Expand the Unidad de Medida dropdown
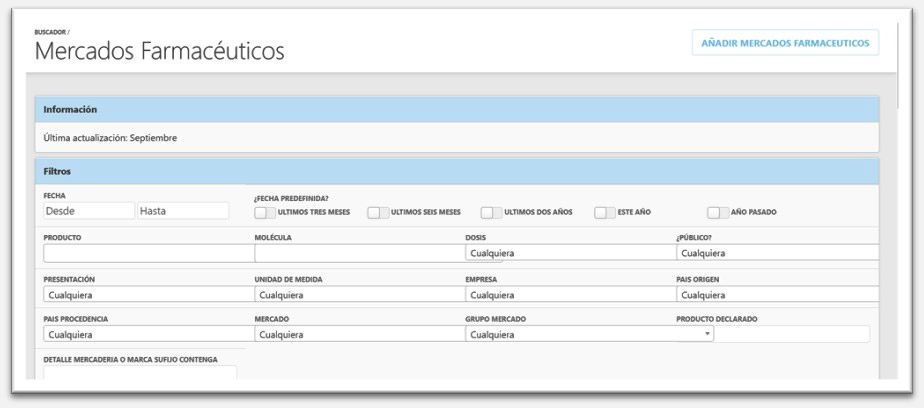Screen dimensions: 924x408 pos(358,295)
